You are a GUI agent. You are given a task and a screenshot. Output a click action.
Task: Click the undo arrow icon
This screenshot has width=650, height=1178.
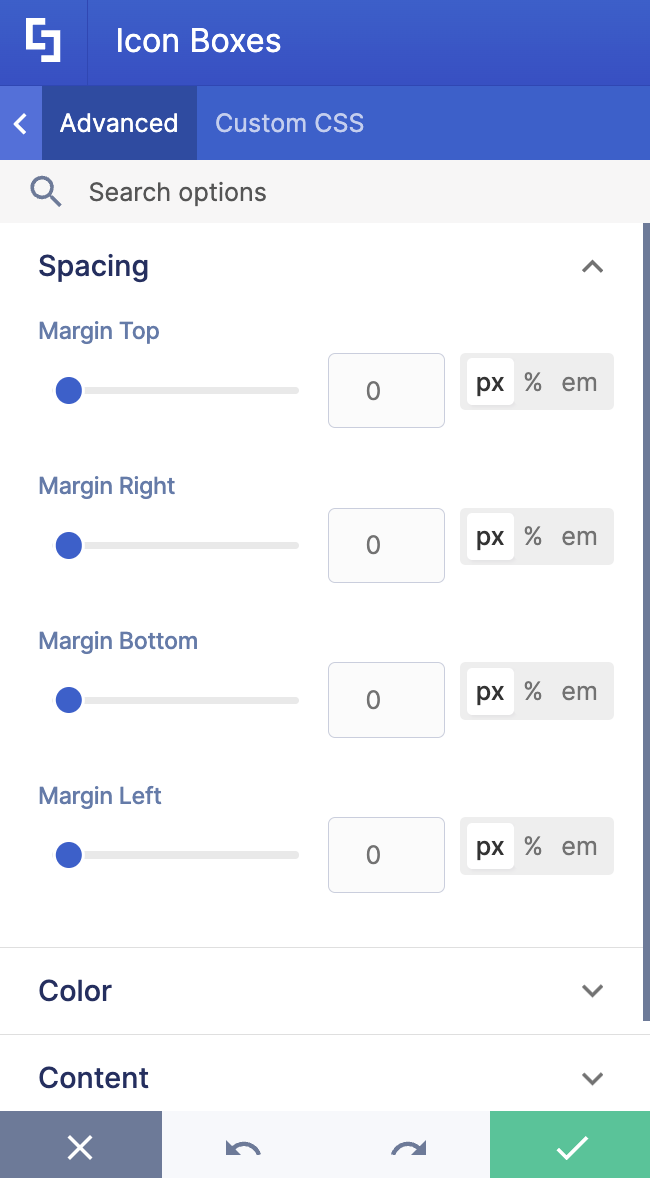(243, 1147)
